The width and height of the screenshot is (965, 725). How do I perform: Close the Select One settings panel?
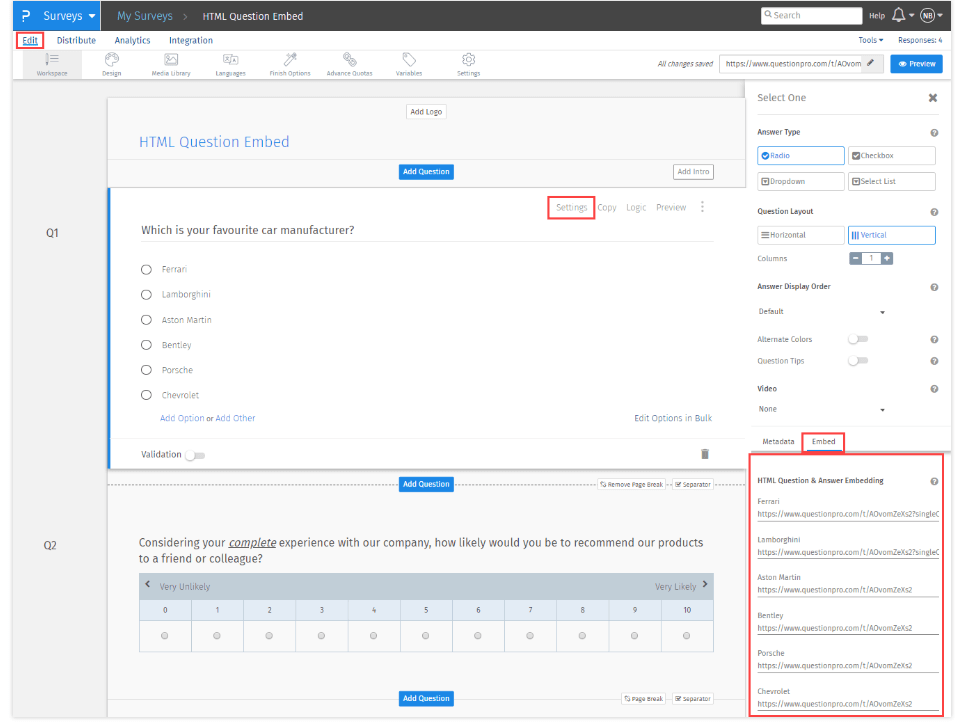(933, 98)
